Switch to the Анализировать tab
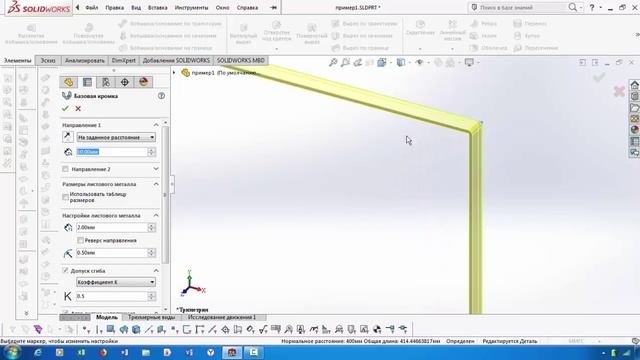The image size is (640, 360). (x=85, y=60)
